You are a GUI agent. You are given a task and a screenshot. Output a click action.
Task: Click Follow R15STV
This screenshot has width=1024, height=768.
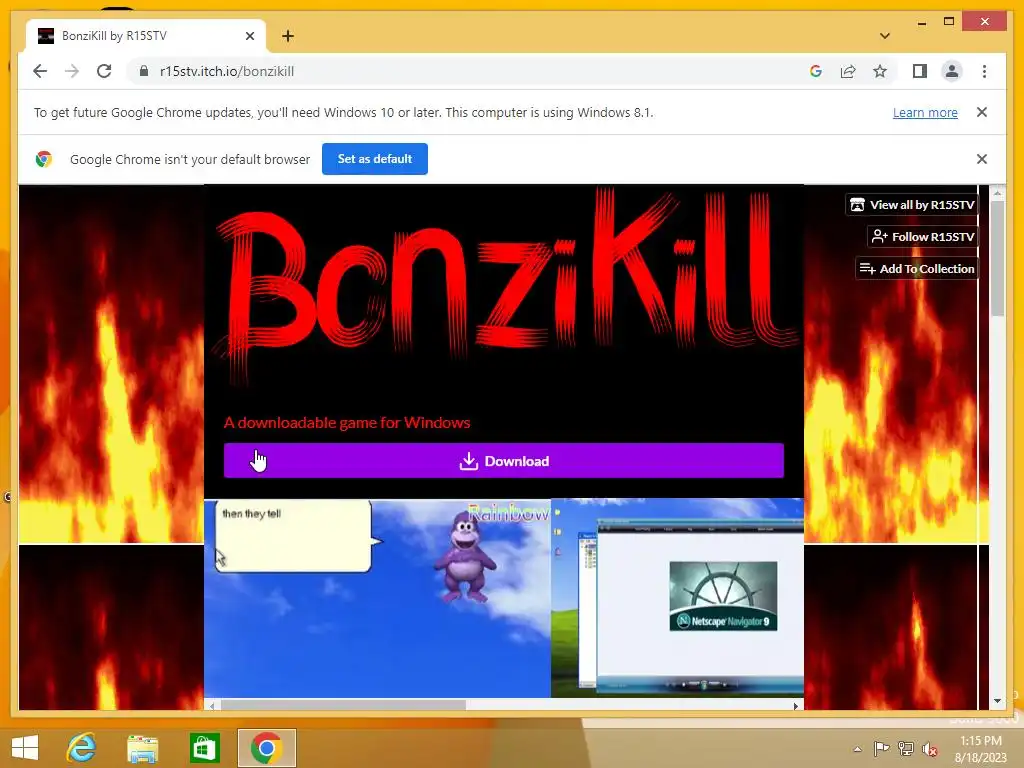click(x=923, y=236)
